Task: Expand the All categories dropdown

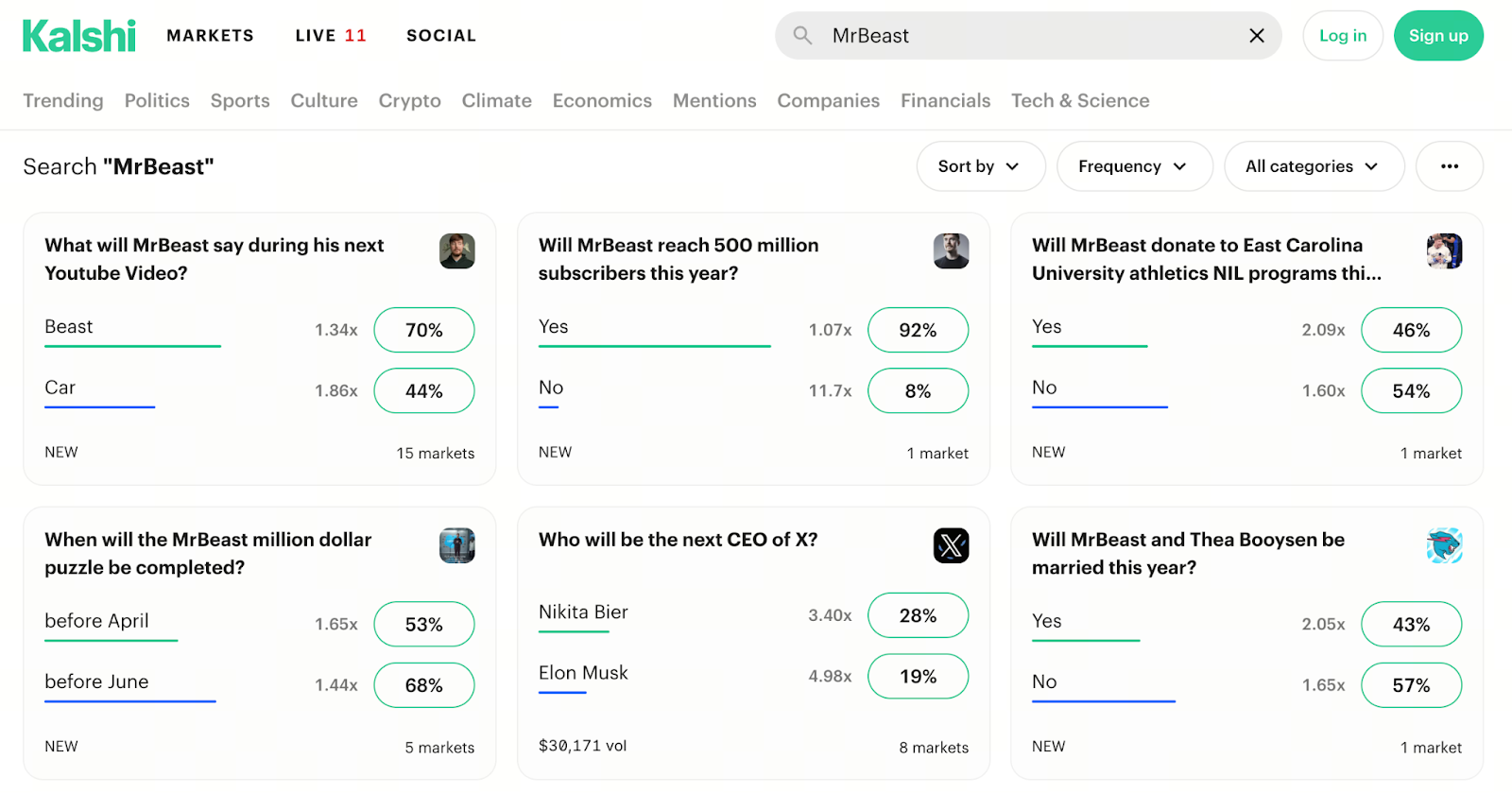Action: click(x=1313, y=166)
